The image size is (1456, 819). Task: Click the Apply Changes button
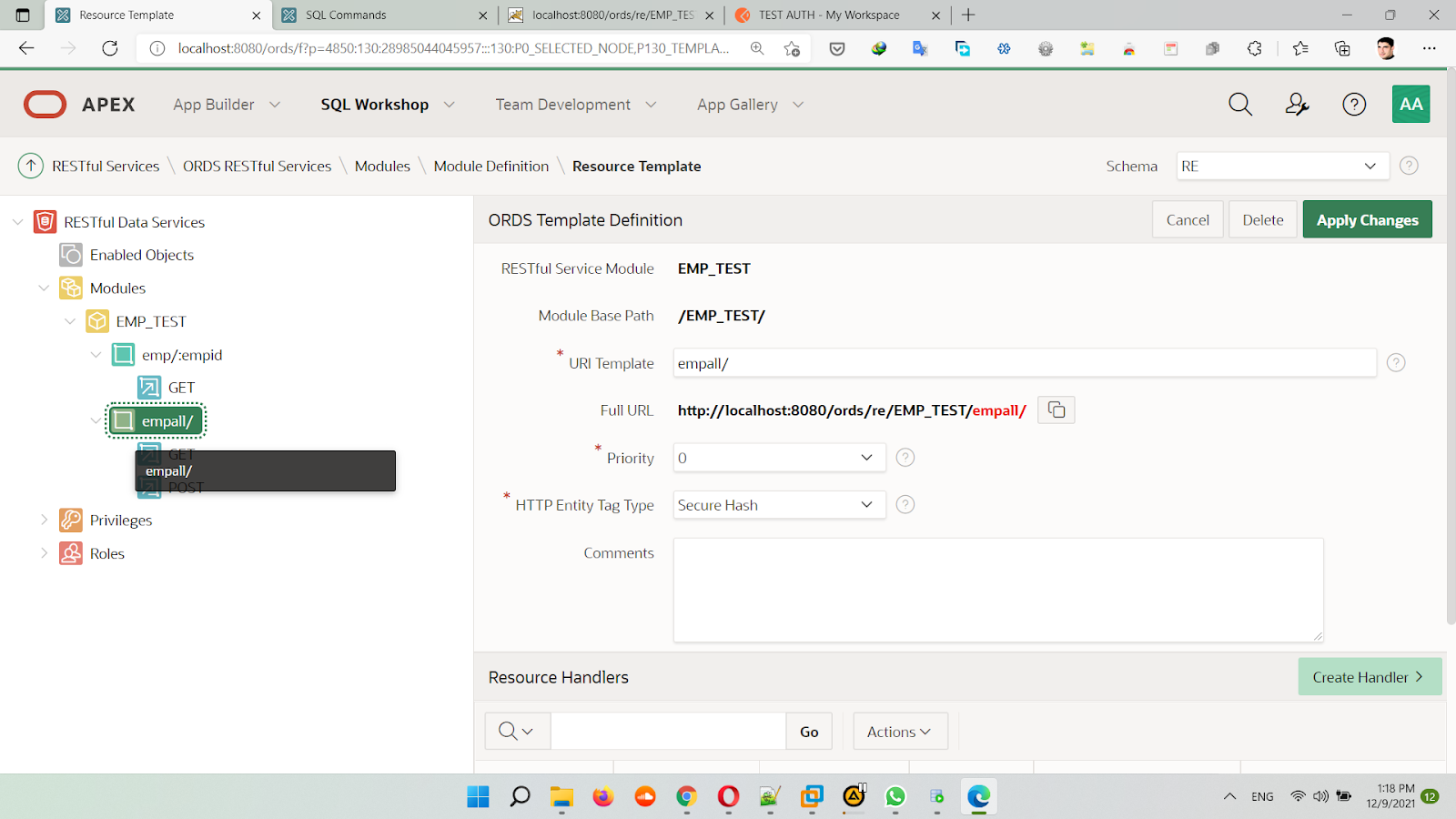[1367, 220]
